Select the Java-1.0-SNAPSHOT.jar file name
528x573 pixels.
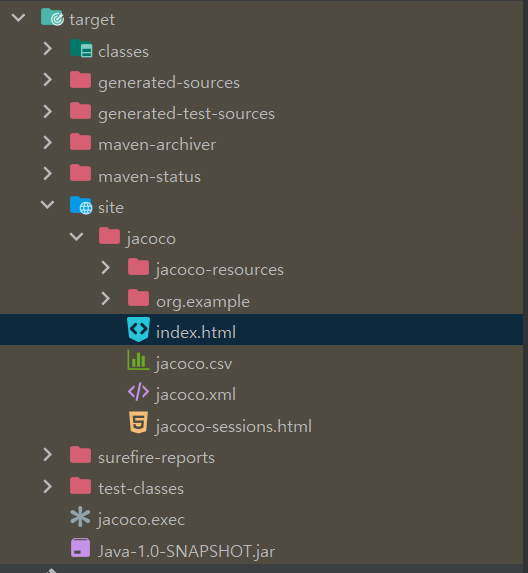pos(186,551)
